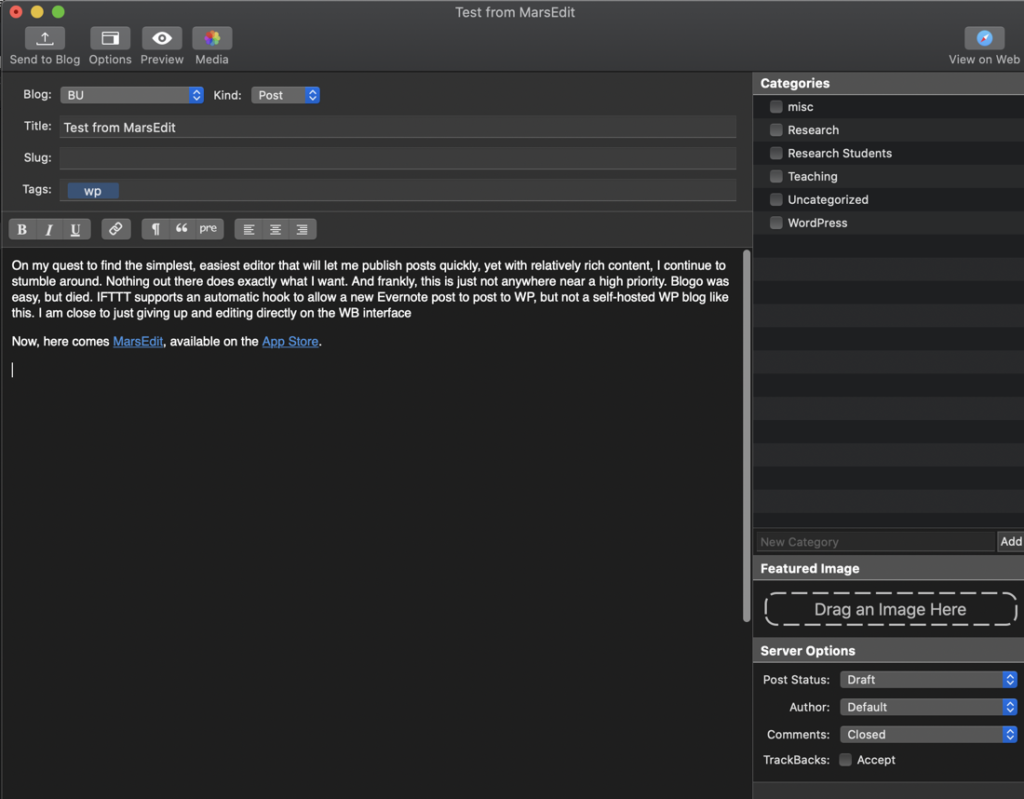Enable the TrackBacks Accept checkbox
Screen dimensions: 1024x799
pyautogui.click(x=845, y=760)
